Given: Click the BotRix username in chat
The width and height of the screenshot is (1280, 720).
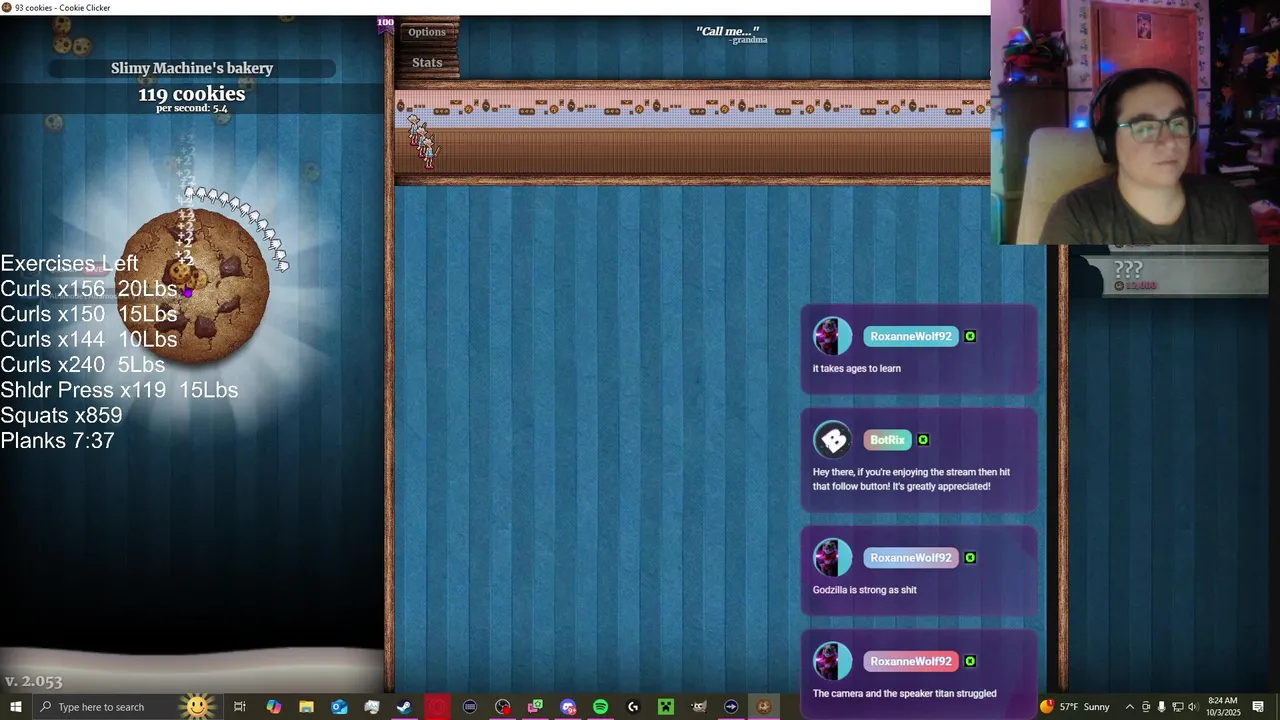Looking at the screenshot, I should tap(887, 440).
